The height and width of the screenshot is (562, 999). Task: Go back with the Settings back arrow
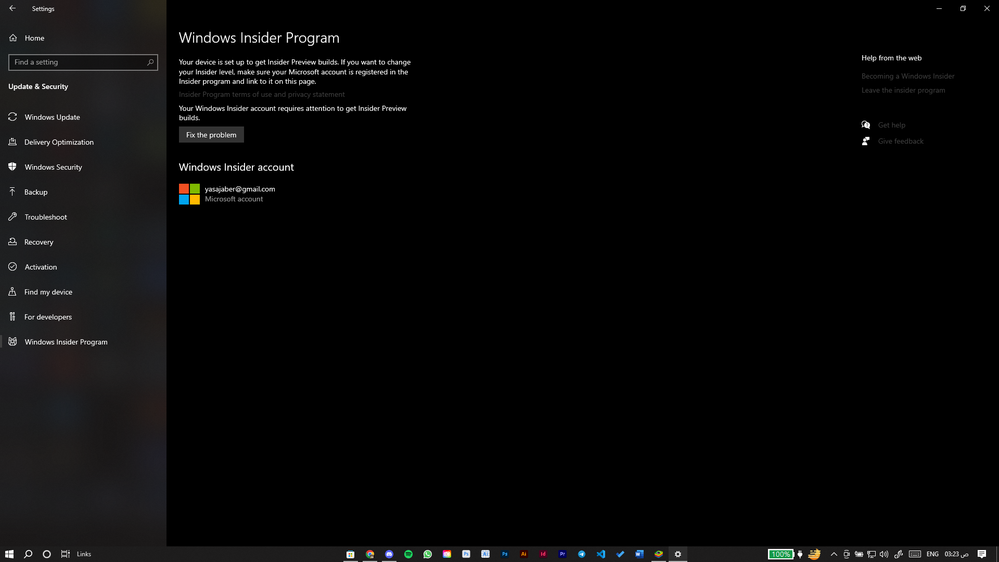13,8
